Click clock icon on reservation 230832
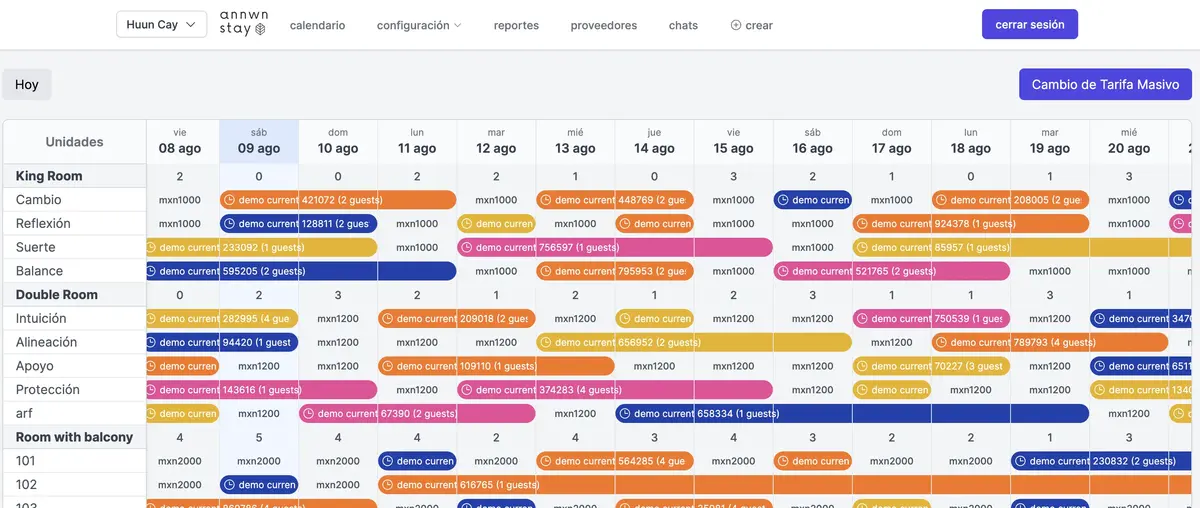The image size is (1200, 508). pos(1019,461)
